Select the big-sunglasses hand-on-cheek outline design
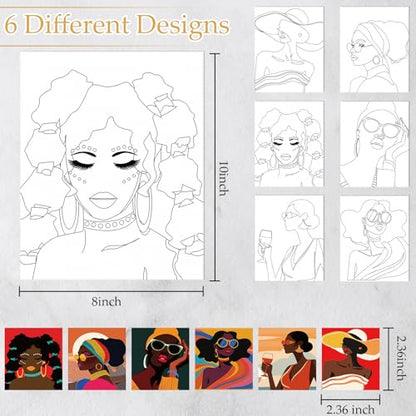 coord(374,144)
